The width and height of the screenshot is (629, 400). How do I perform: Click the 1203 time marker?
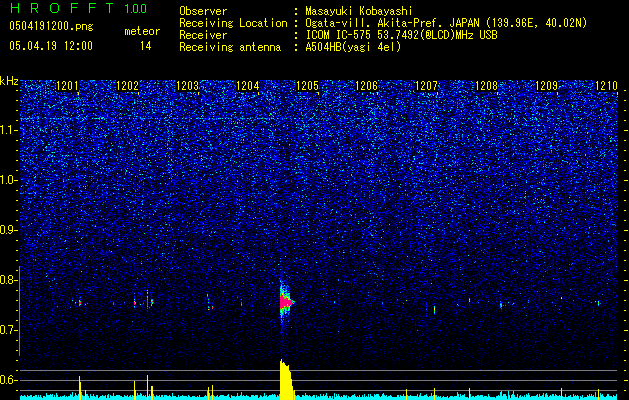click(x=187, y=86)
